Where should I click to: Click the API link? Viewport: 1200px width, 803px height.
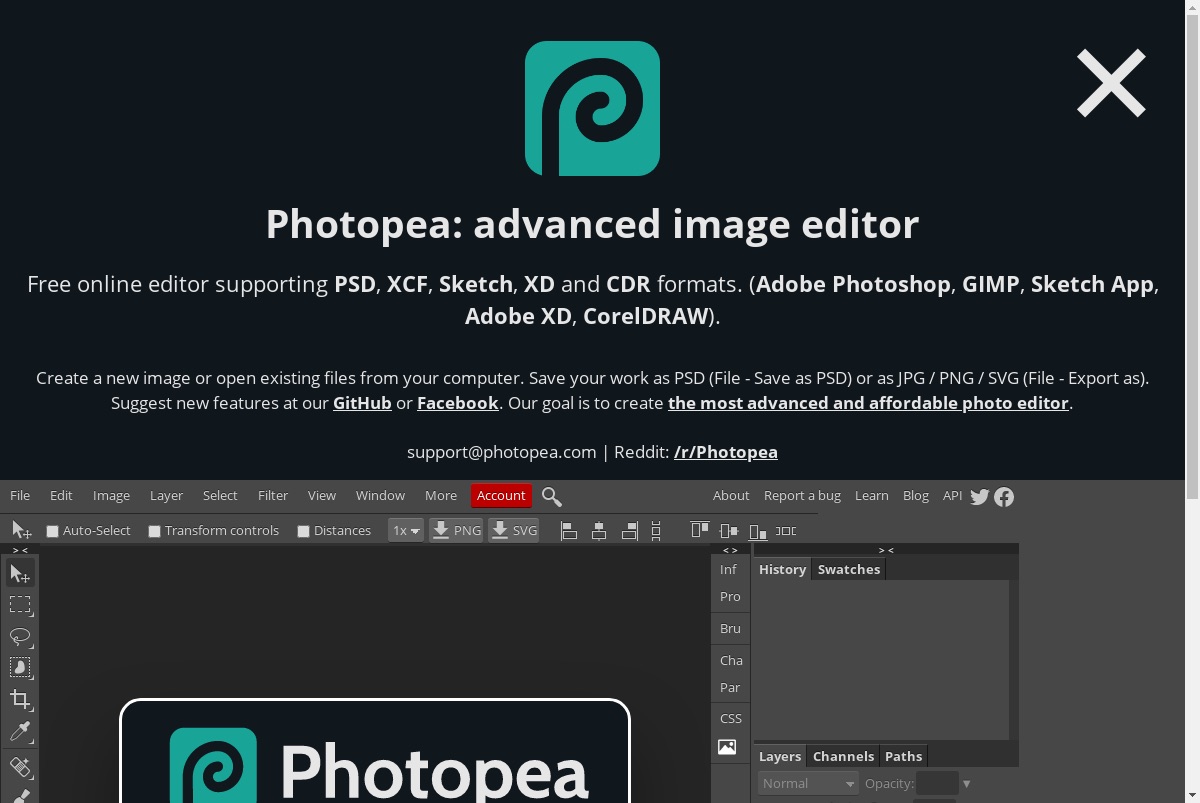point(952,496)
